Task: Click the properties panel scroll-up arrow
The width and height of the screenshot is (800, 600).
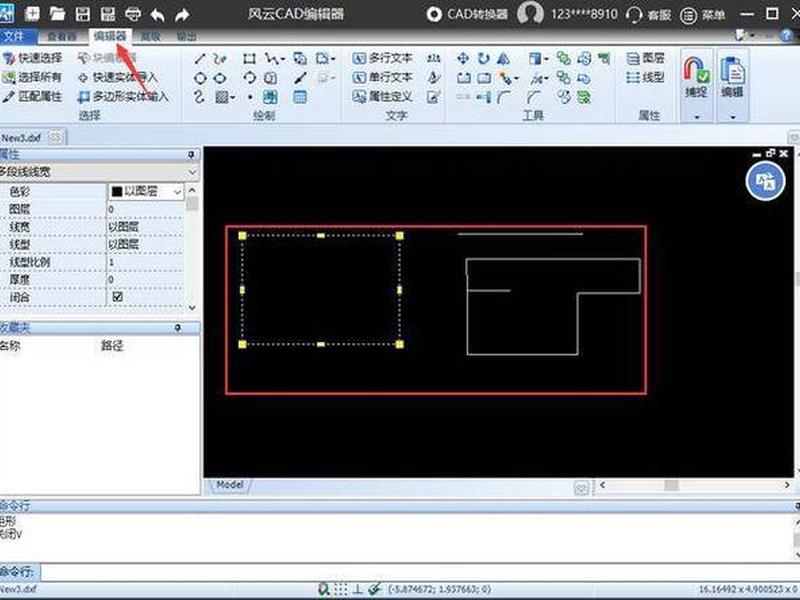Action: point(192,190)
